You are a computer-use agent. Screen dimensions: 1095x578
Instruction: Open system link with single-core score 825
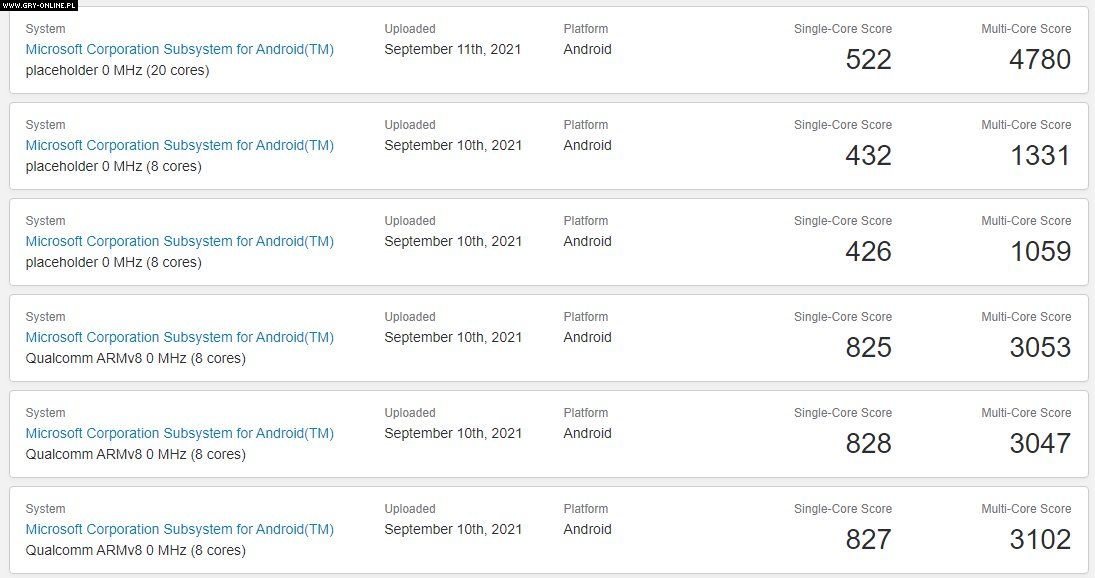click(179, 337)
